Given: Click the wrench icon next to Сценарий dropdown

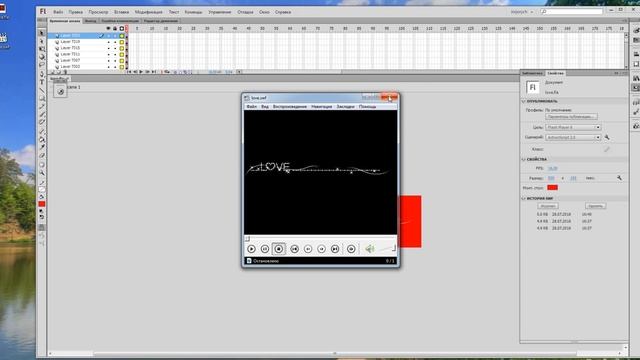Looking at the screenshot, I should click(607, 138).
